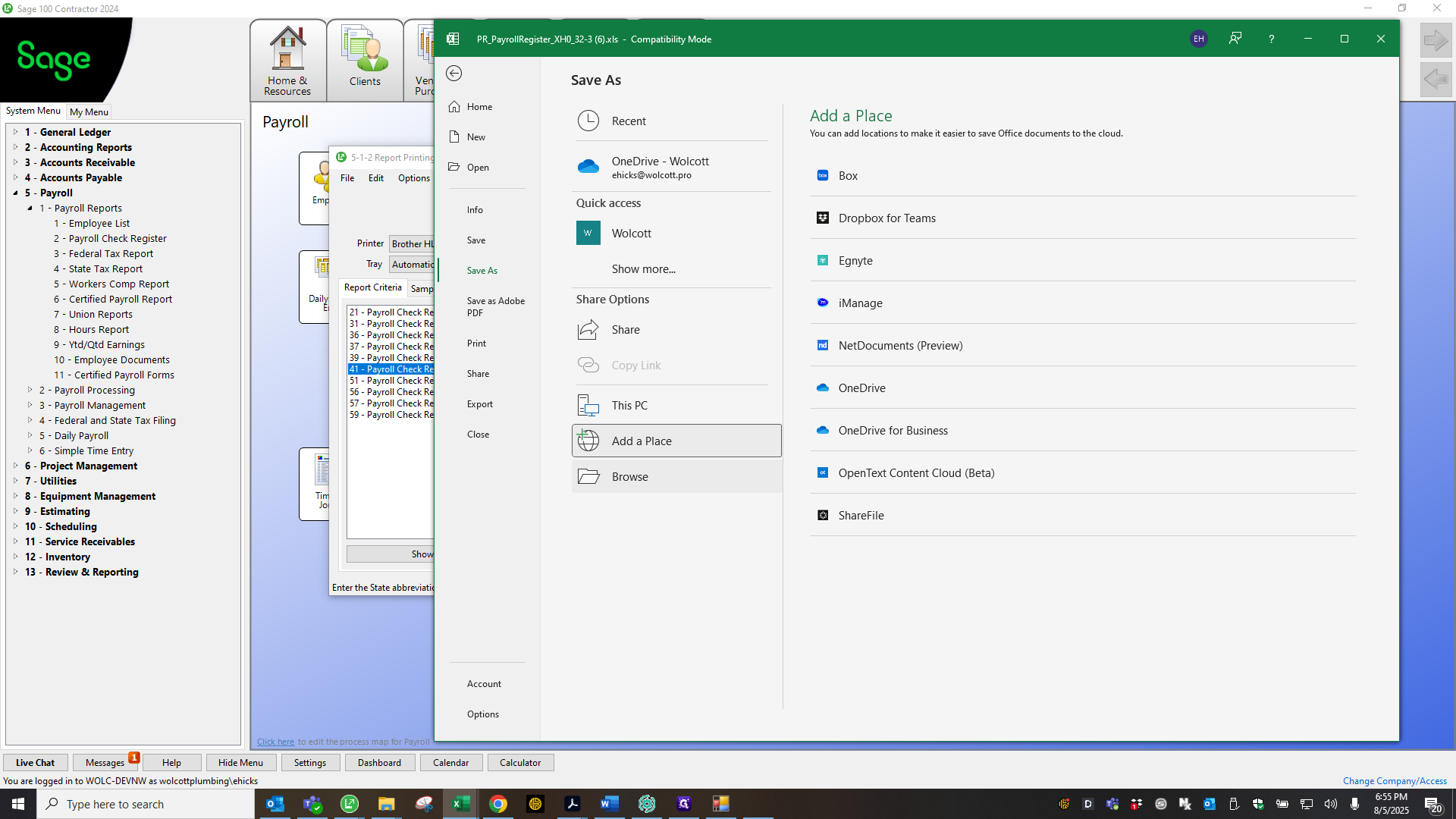Select OneDrive - Wolcott cloud location

[x=672, y=167]
